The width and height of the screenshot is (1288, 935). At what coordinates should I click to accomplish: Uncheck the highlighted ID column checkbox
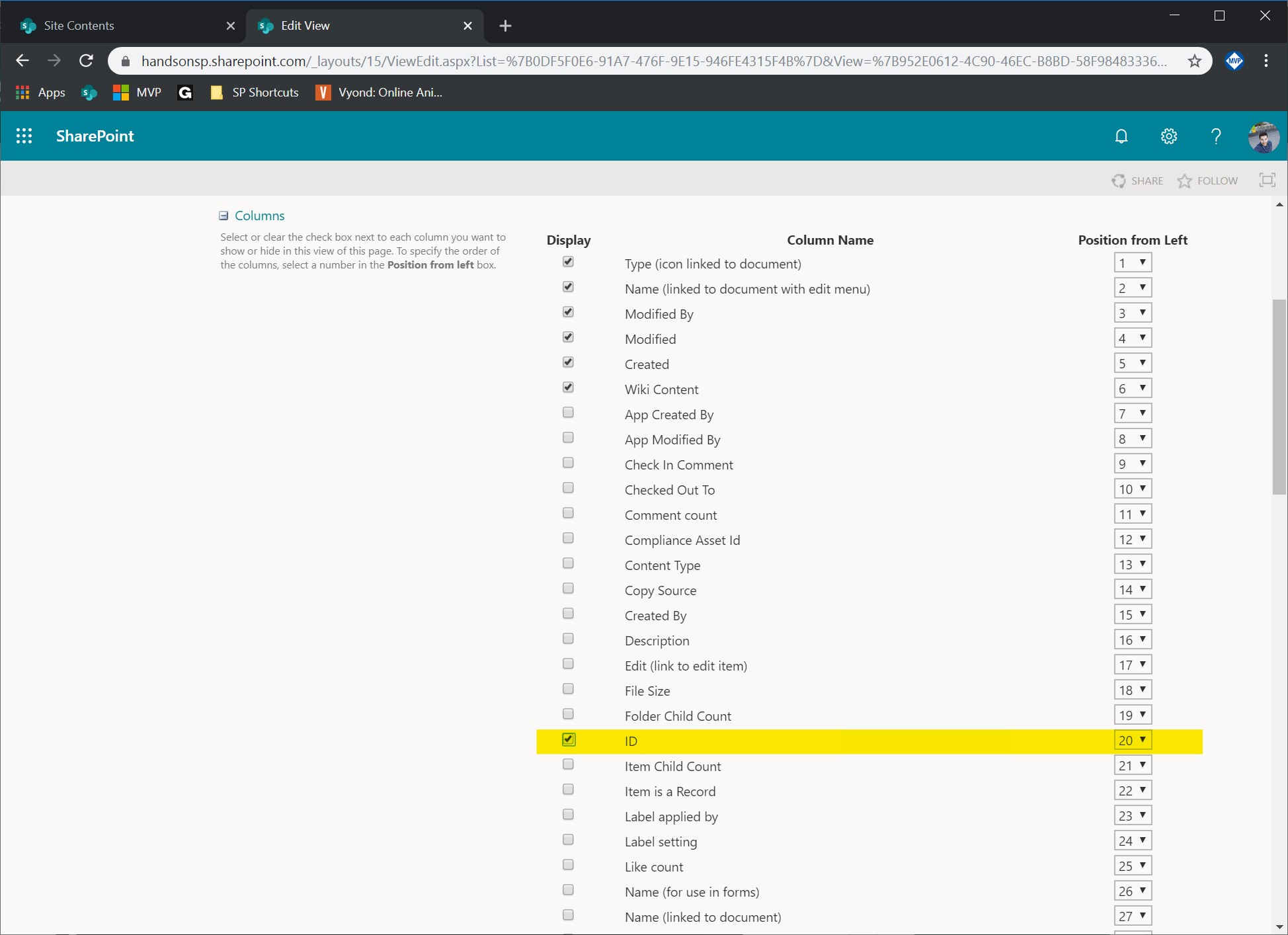coord(568,739)
